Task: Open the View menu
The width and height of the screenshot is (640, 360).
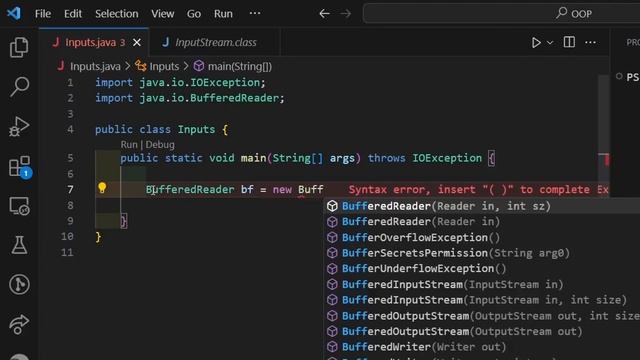Action: coord(162,13)
